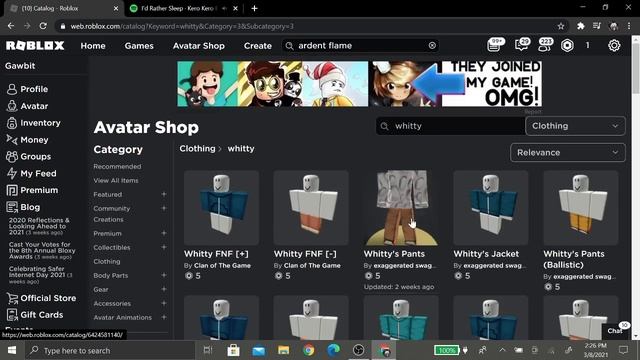Screen dimensions: 640x360
Task: Open the Clothing category dropdown
Action: (575, 126)
